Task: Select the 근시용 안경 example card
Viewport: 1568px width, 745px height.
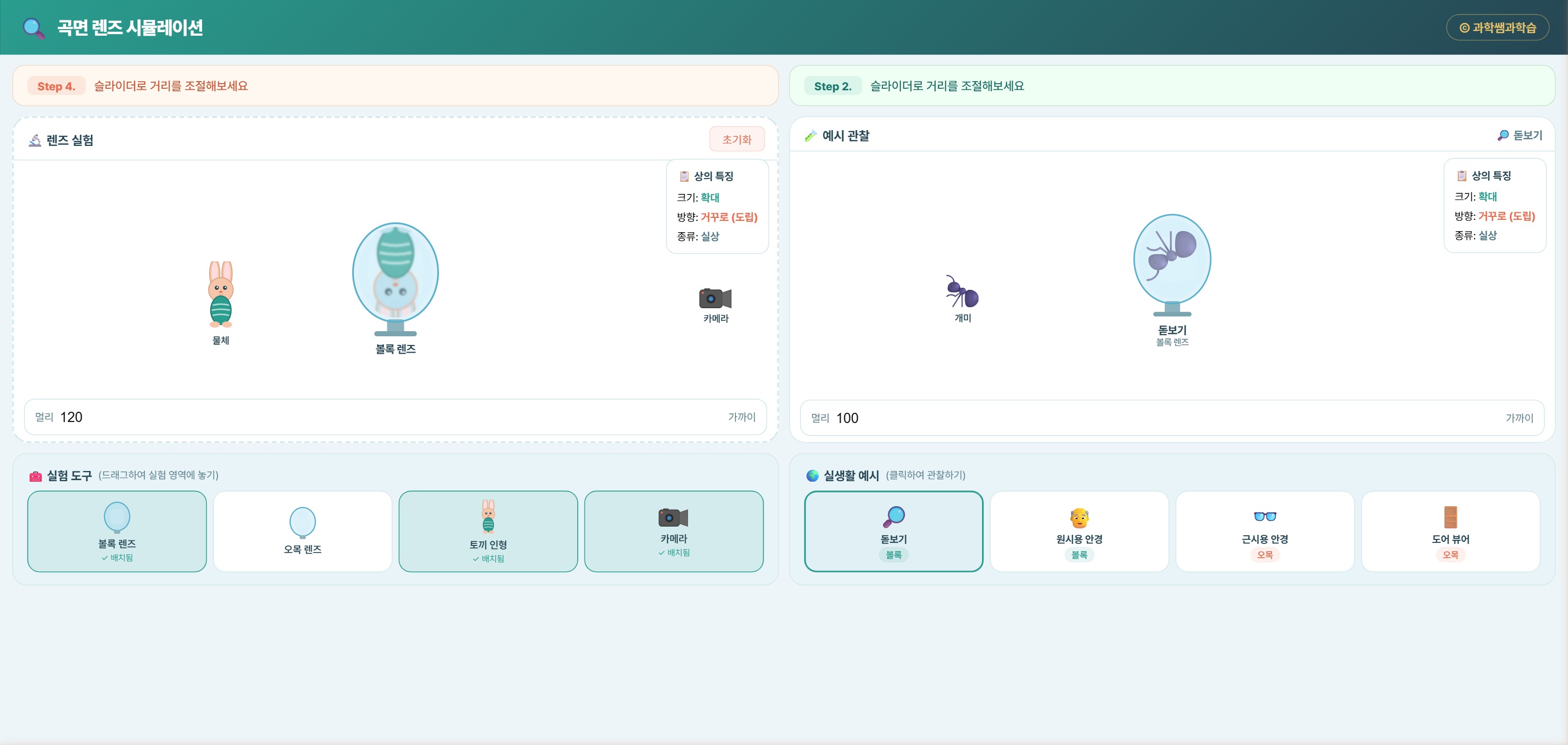Action: (1265, 531)
